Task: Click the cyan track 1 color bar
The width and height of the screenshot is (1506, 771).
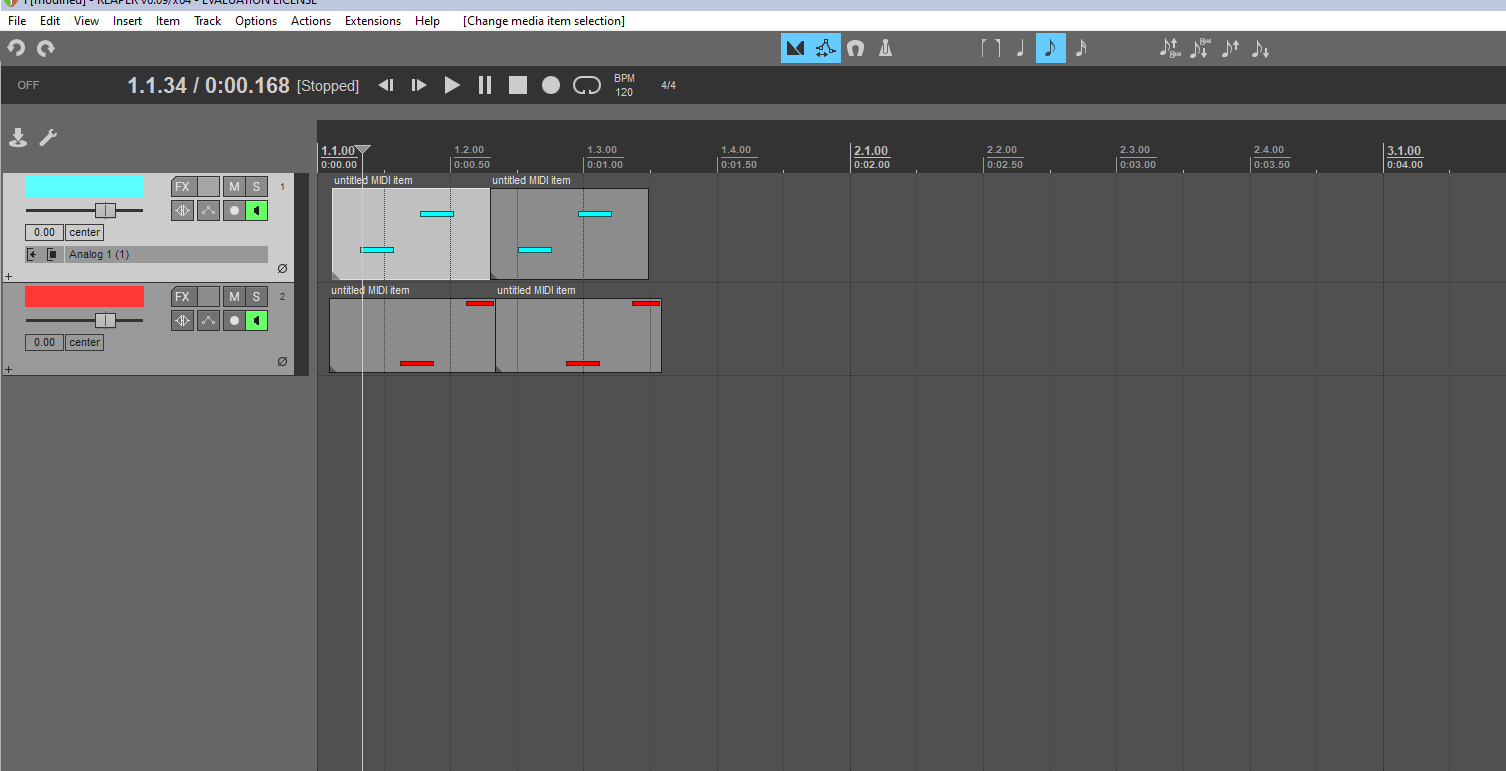Action: pos(84,186)
